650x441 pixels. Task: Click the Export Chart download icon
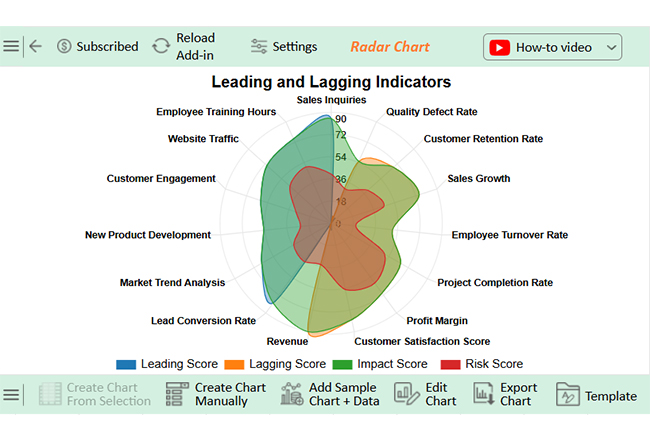(x=483, y=394)
